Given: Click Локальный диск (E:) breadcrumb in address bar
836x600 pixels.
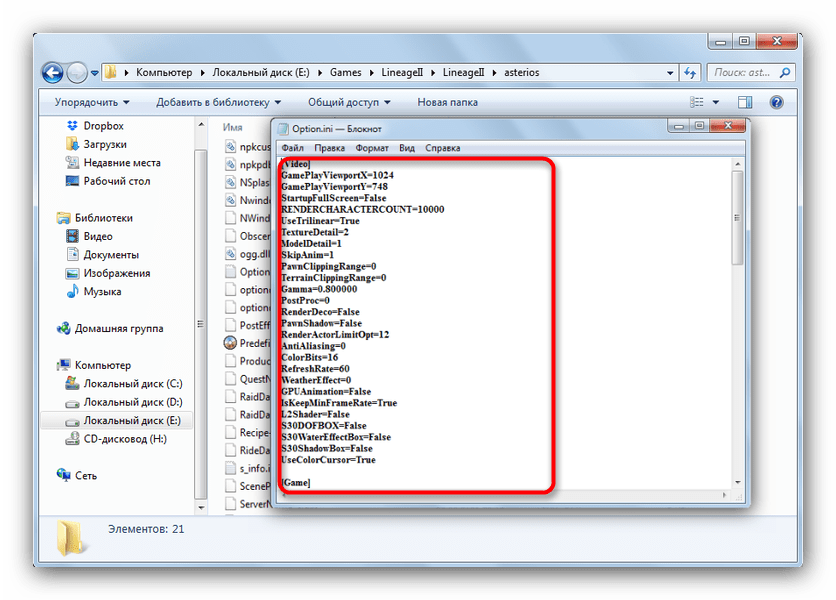Looking at the screenshot, I should 261,73.
